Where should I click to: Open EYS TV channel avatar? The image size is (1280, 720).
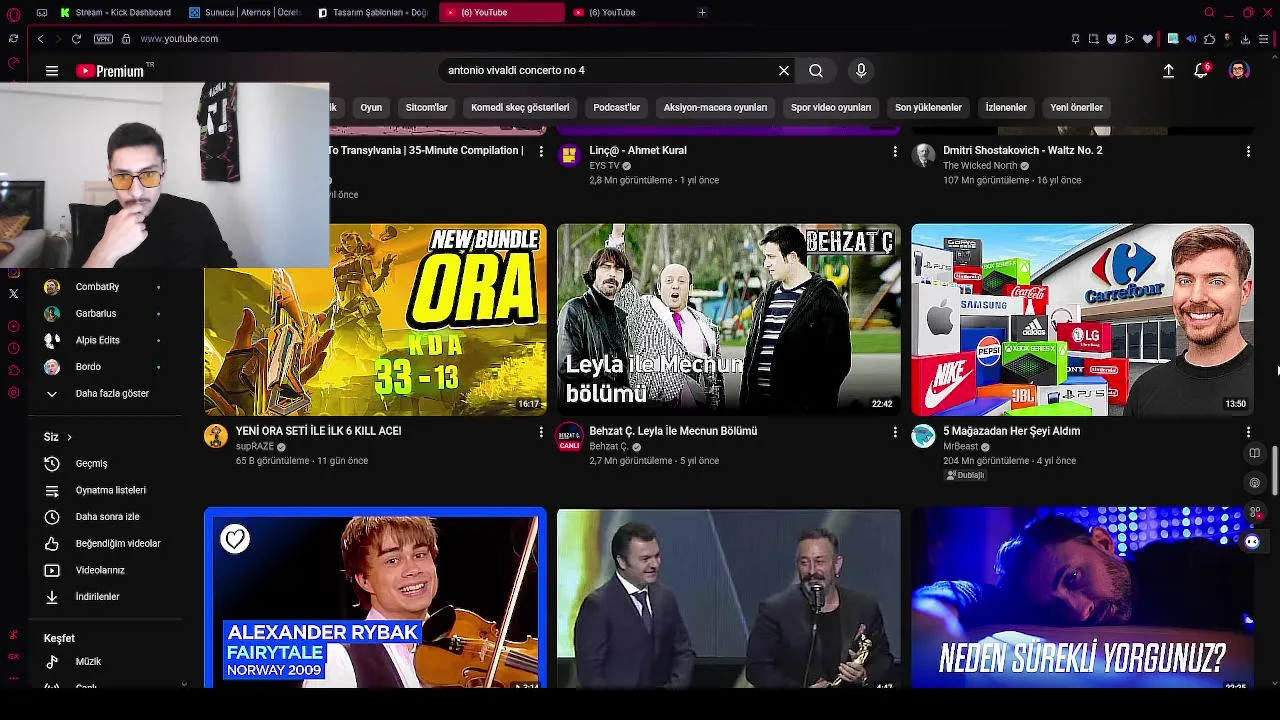(x=569, y=155)
